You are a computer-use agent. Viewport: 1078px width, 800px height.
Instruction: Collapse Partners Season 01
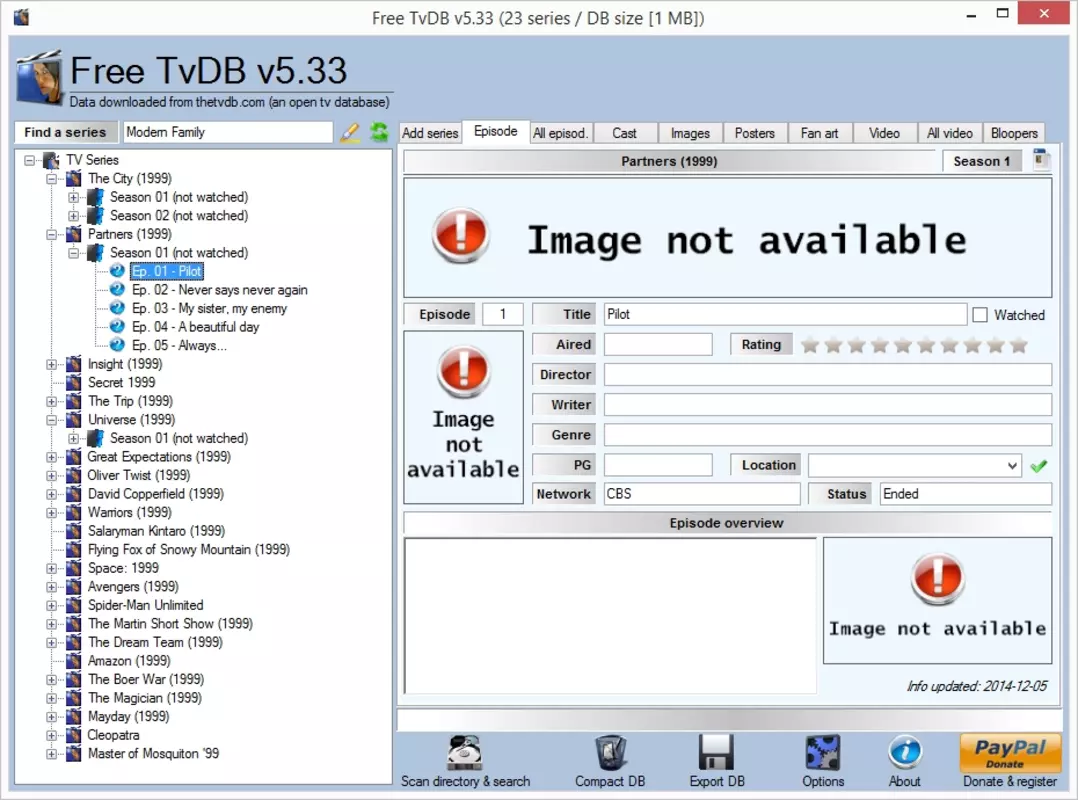pyautogui.click(x=74, y=253)
